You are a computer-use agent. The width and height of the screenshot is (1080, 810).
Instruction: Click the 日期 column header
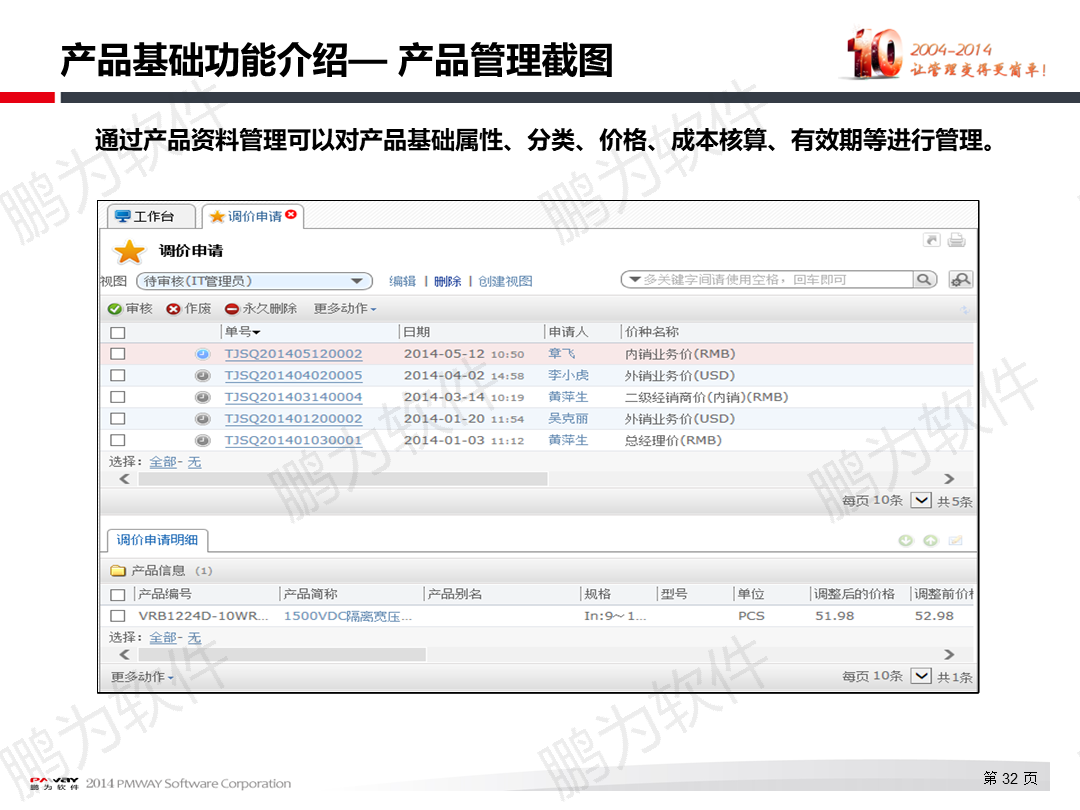(417, 332)
